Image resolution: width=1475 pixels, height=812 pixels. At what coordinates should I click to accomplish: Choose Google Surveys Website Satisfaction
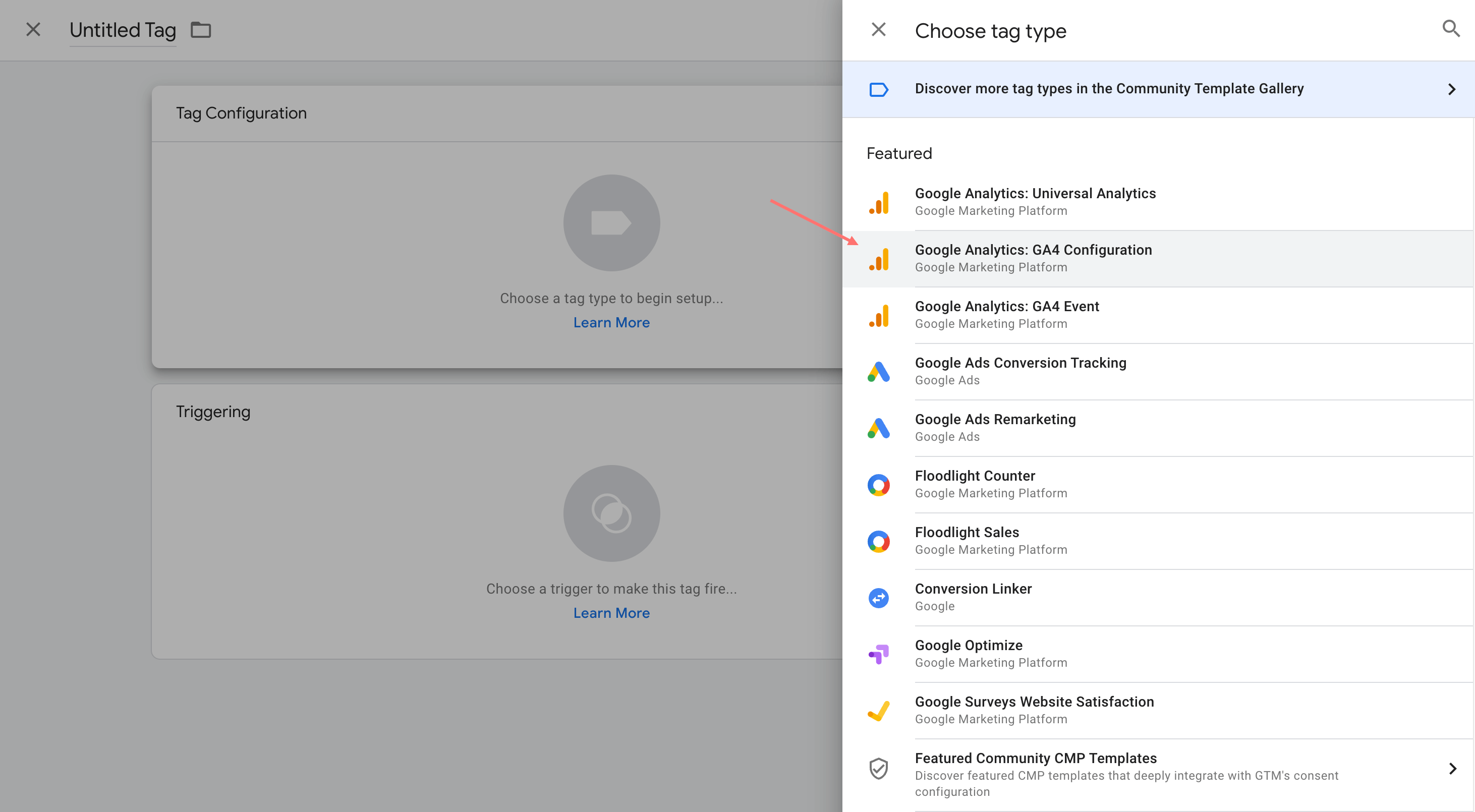1158,711
